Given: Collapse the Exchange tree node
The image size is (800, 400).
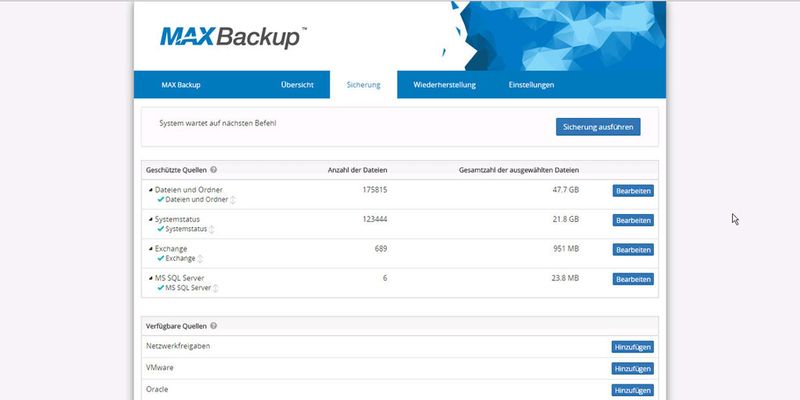Looking at the screenshot, I should tap(151, 249).
